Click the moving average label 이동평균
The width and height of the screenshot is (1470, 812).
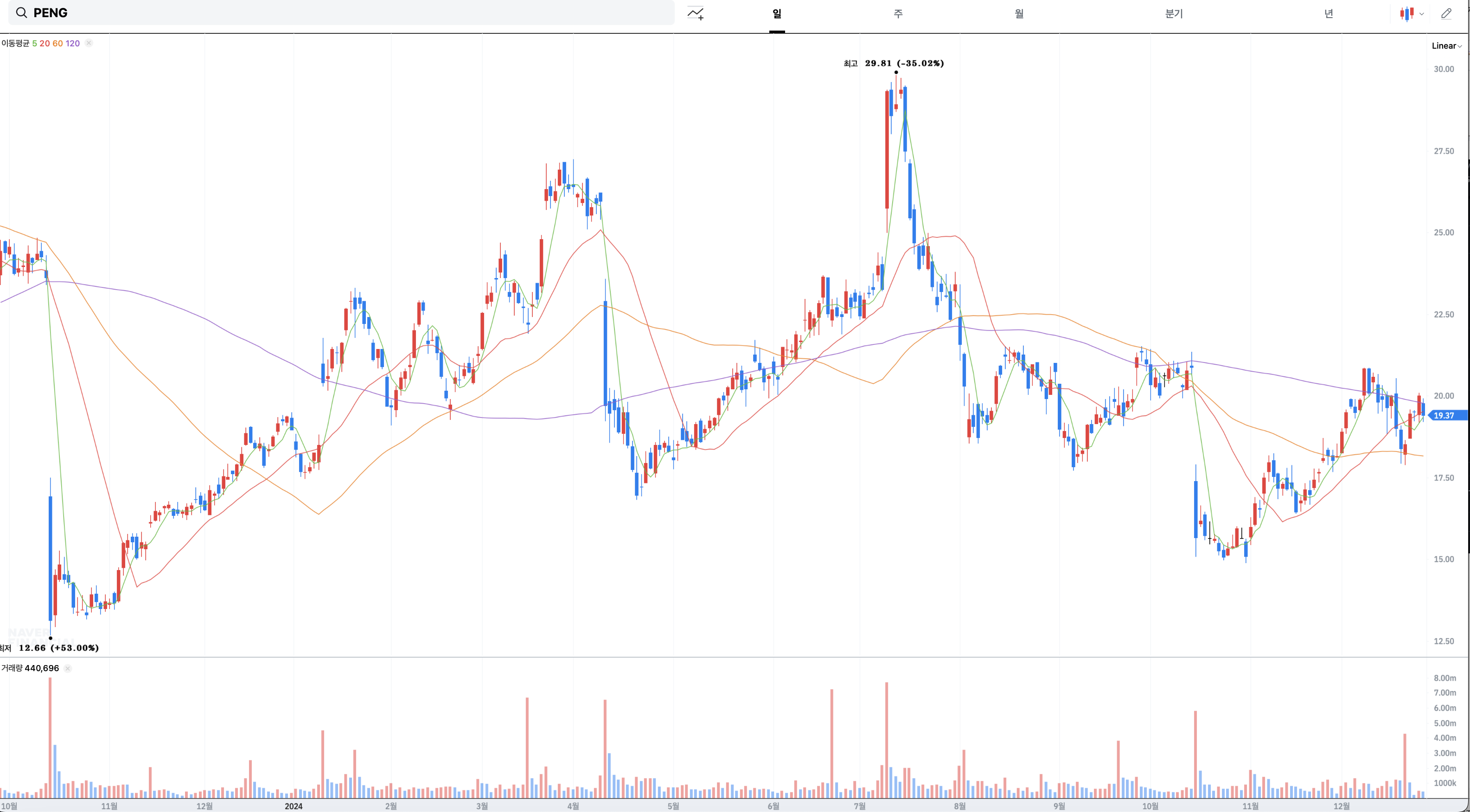pyautogui.click(x=15, y=44)
